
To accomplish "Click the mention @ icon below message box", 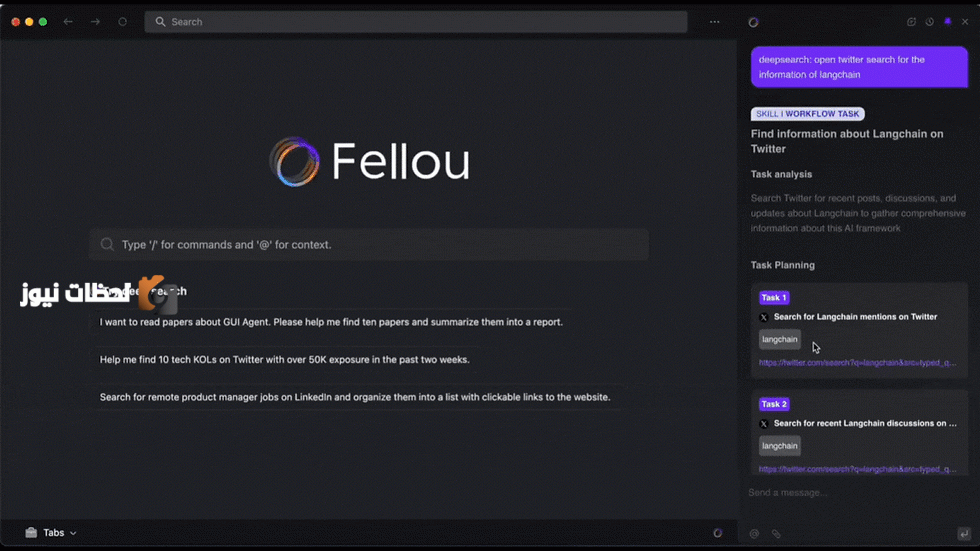I will 754,534.
